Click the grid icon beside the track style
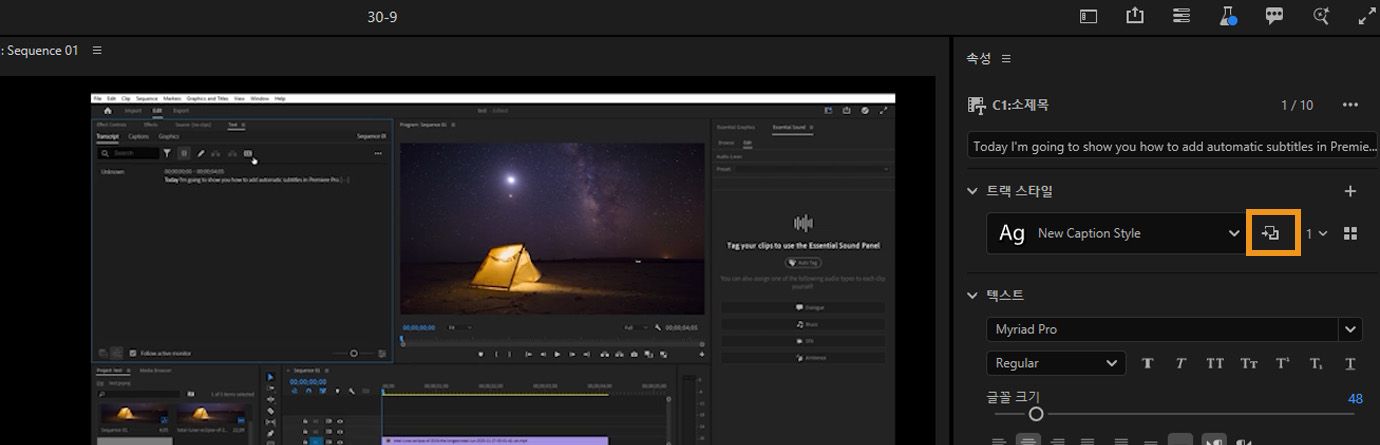1380x445 pixels. 1350,233
